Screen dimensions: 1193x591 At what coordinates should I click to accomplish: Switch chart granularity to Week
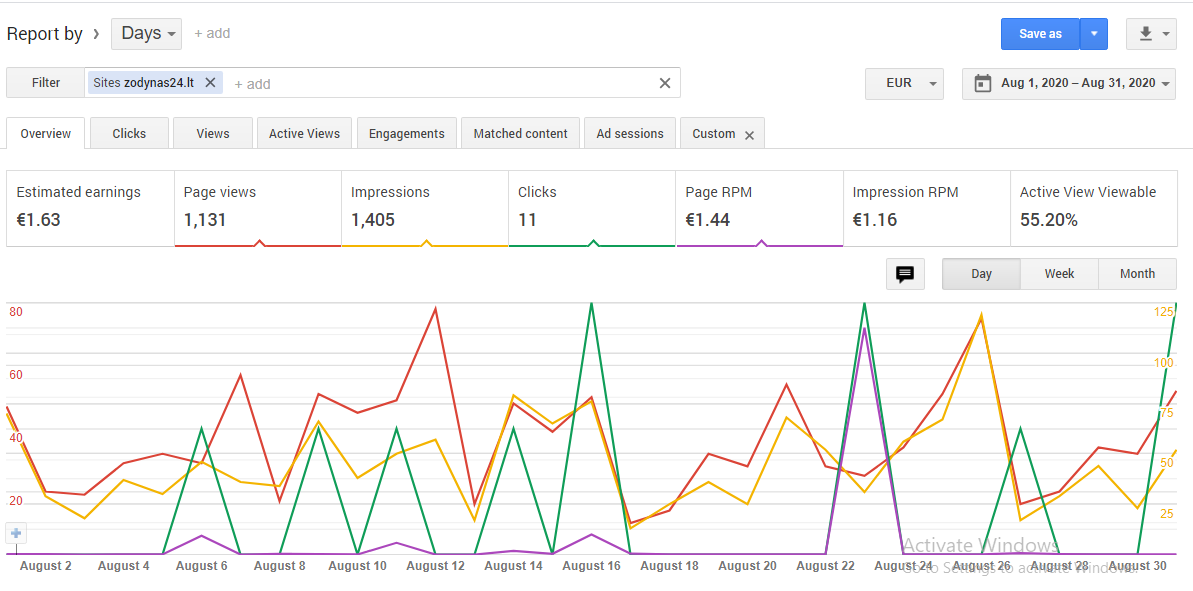[x=1059, y=274]
